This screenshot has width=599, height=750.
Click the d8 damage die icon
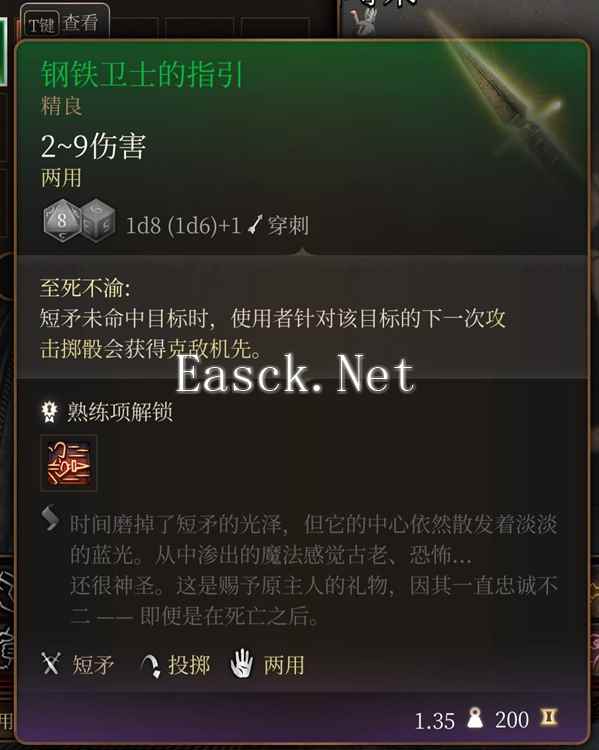(x=61, y=221)
